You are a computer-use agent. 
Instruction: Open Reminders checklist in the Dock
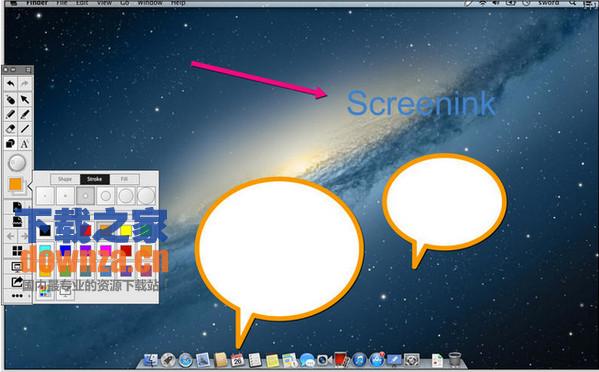pyautogui.click(x=255, y=359)
